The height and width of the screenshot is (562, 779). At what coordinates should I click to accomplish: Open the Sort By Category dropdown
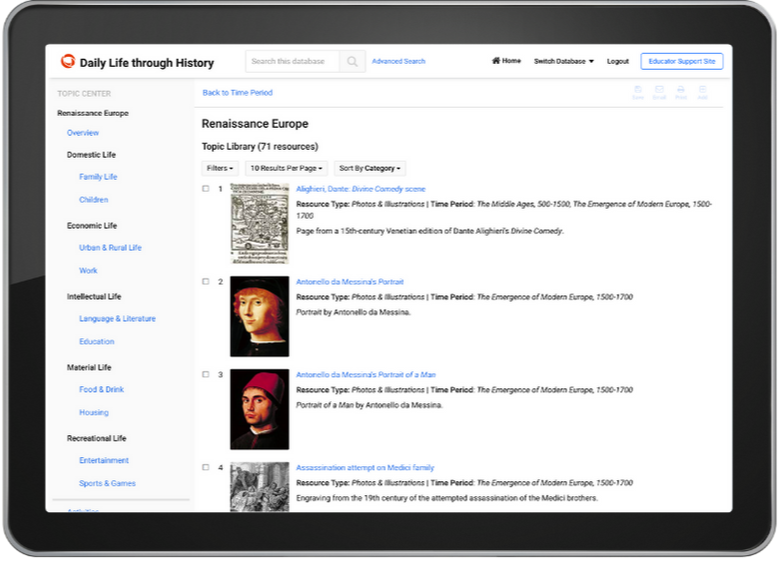click(370, 168)
